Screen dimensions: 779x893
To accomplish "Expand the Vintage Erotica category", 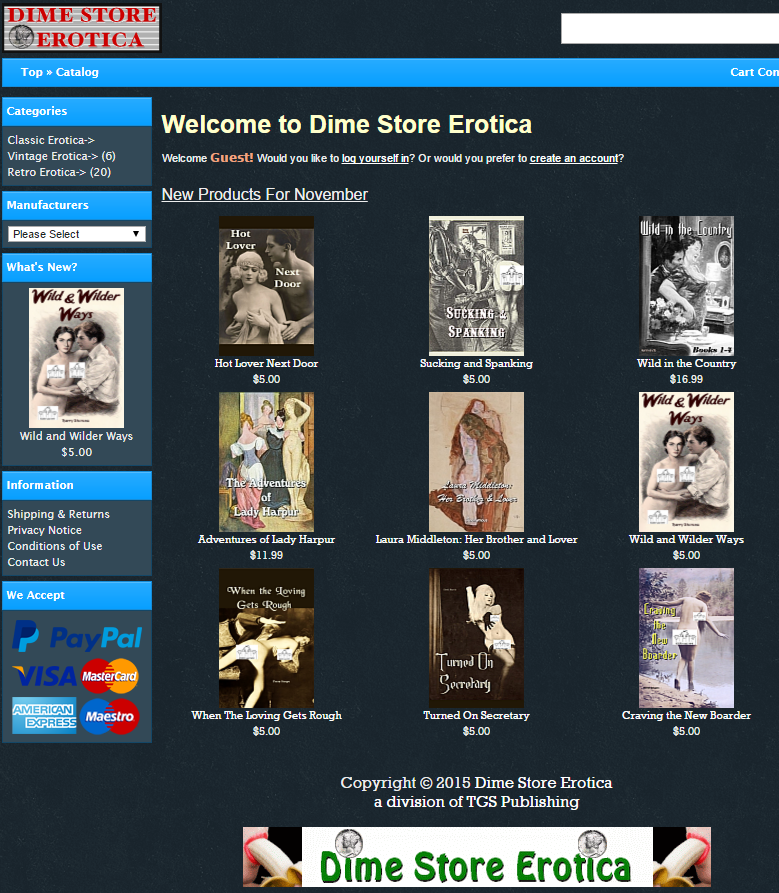I will (52, 156).
